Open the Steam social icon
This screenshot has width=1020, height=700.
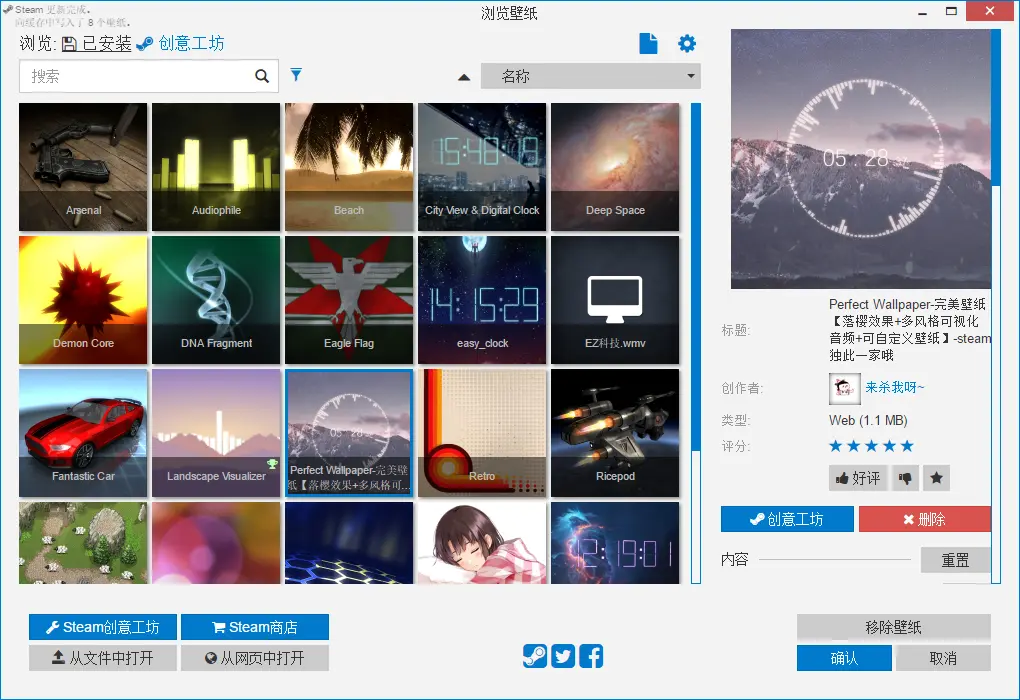pyautogui.click(x=535, y=656)
